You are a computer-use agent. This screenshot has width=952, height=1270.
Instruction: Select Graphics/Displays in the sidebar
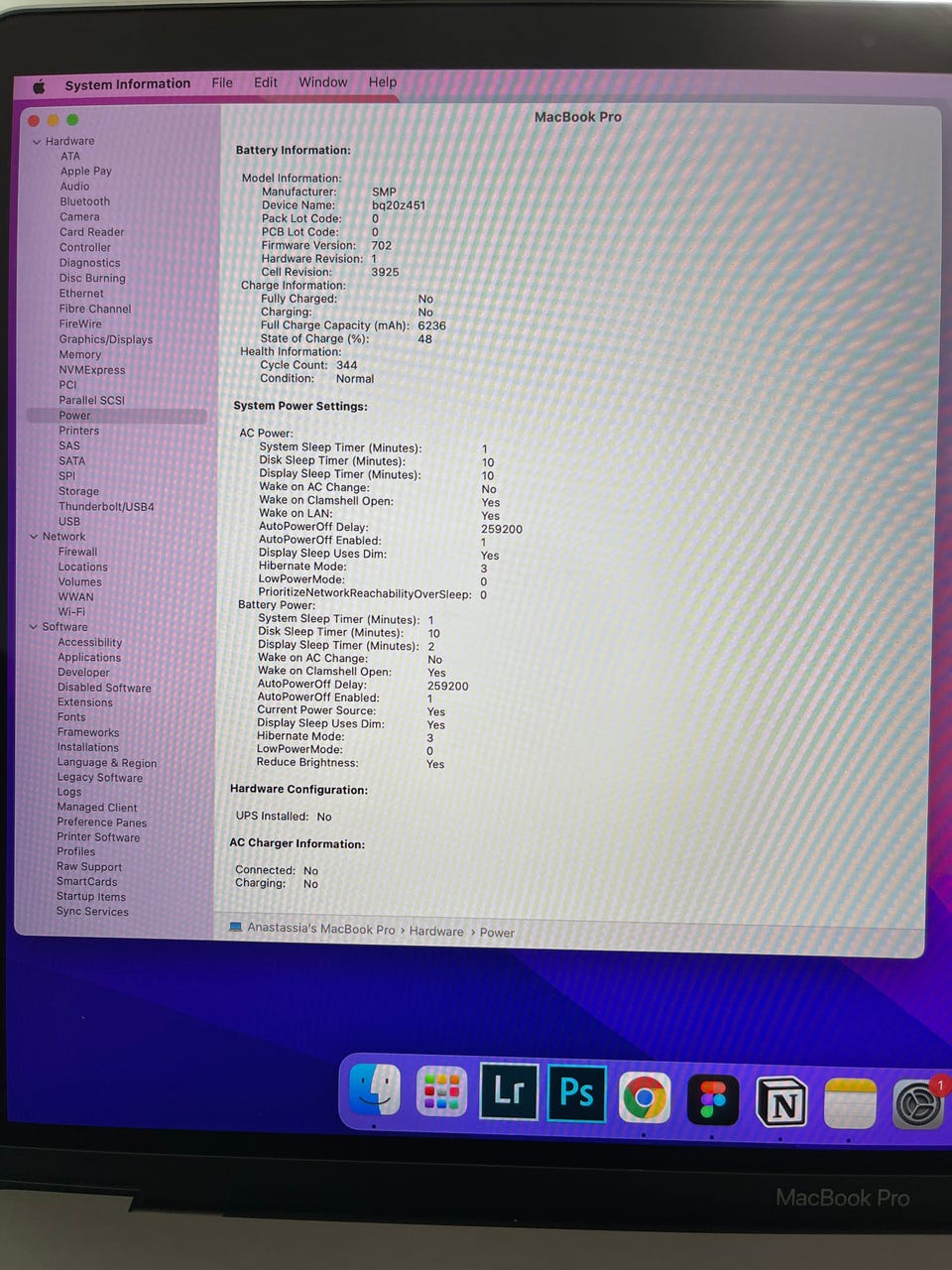click(x=105, y=339)
